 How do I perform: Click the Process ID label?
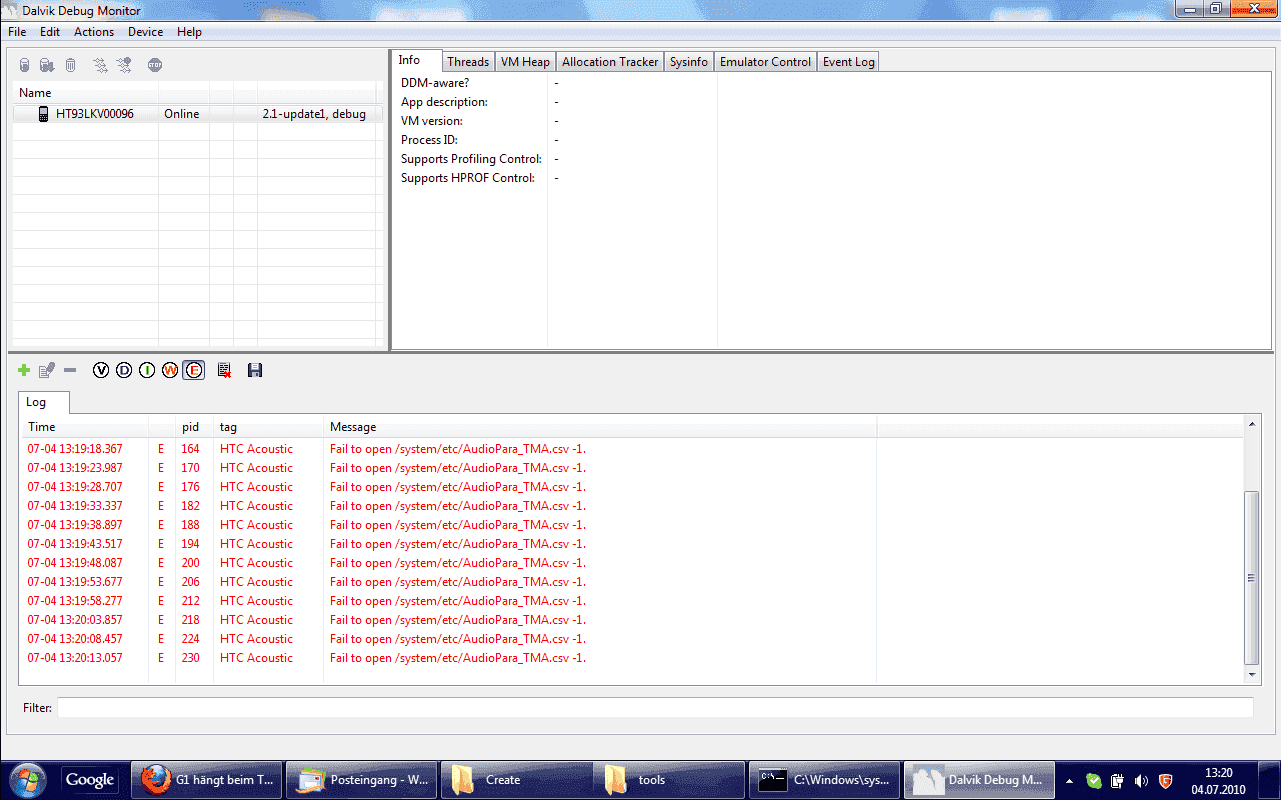[x=430, y=140]
